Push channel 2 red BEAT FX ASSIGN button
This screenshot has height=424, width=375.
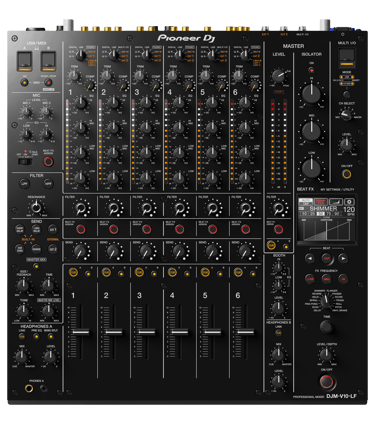tap(114, 229)
